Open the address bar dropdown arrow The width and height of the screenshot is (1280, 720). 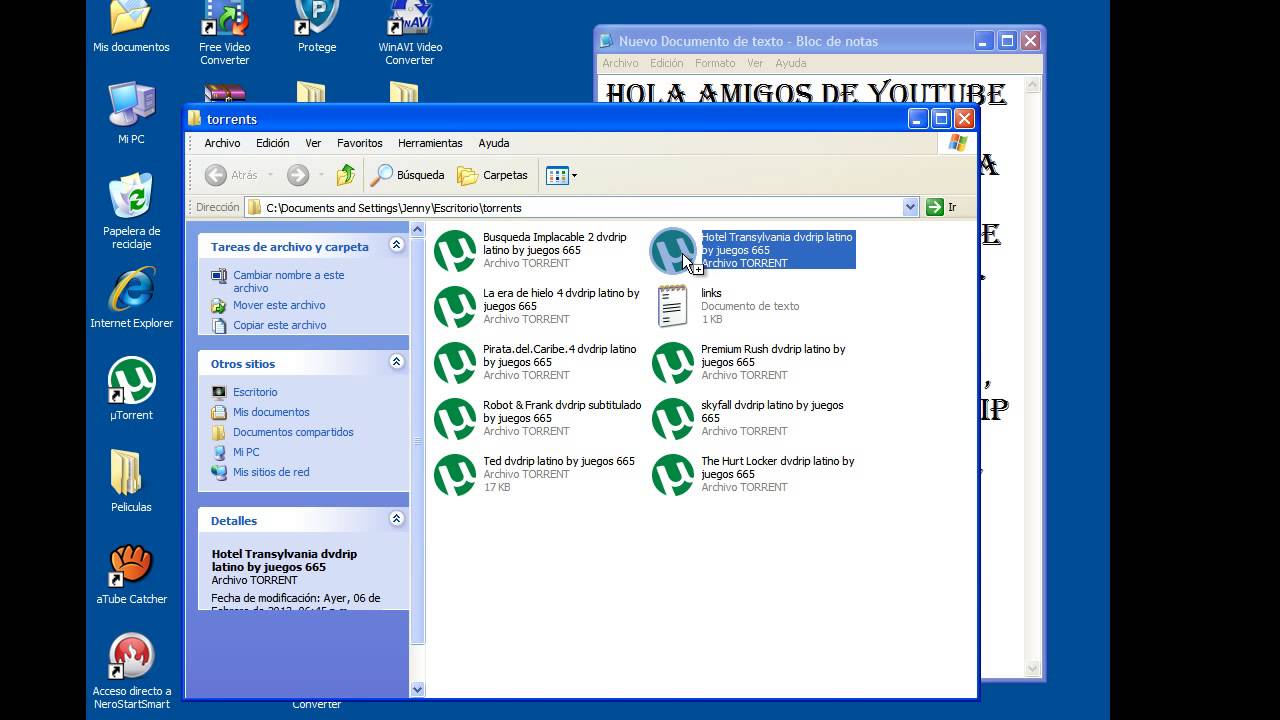click(x=910, y=207)
